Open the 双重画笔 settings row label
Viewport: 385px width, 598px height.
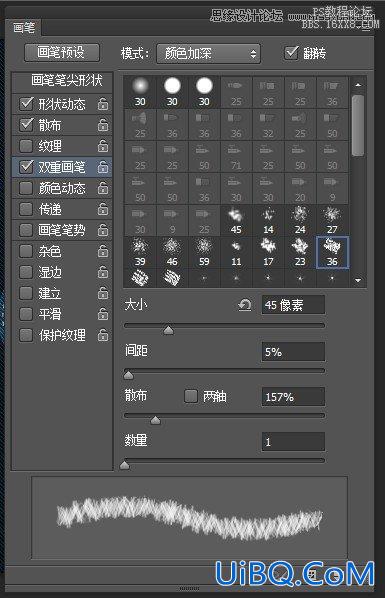(62, 167)
